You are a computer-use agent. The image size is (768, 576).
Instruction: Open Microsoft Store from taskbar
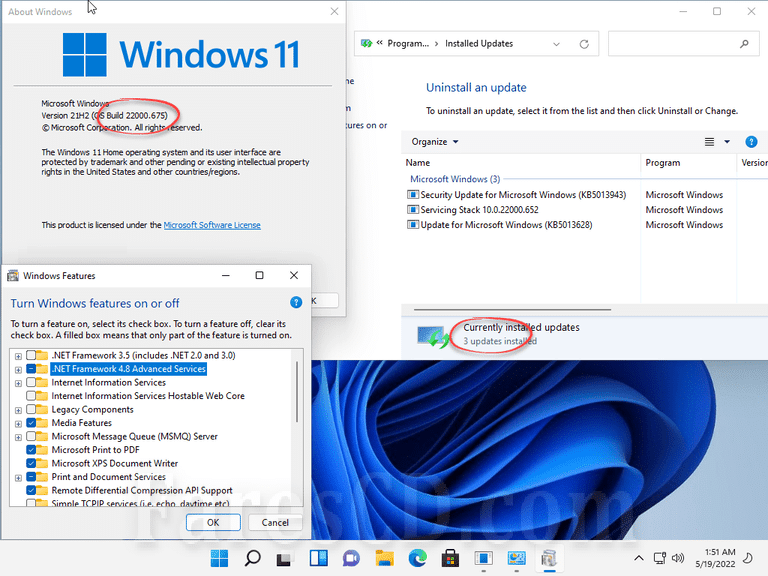point(450,558)
